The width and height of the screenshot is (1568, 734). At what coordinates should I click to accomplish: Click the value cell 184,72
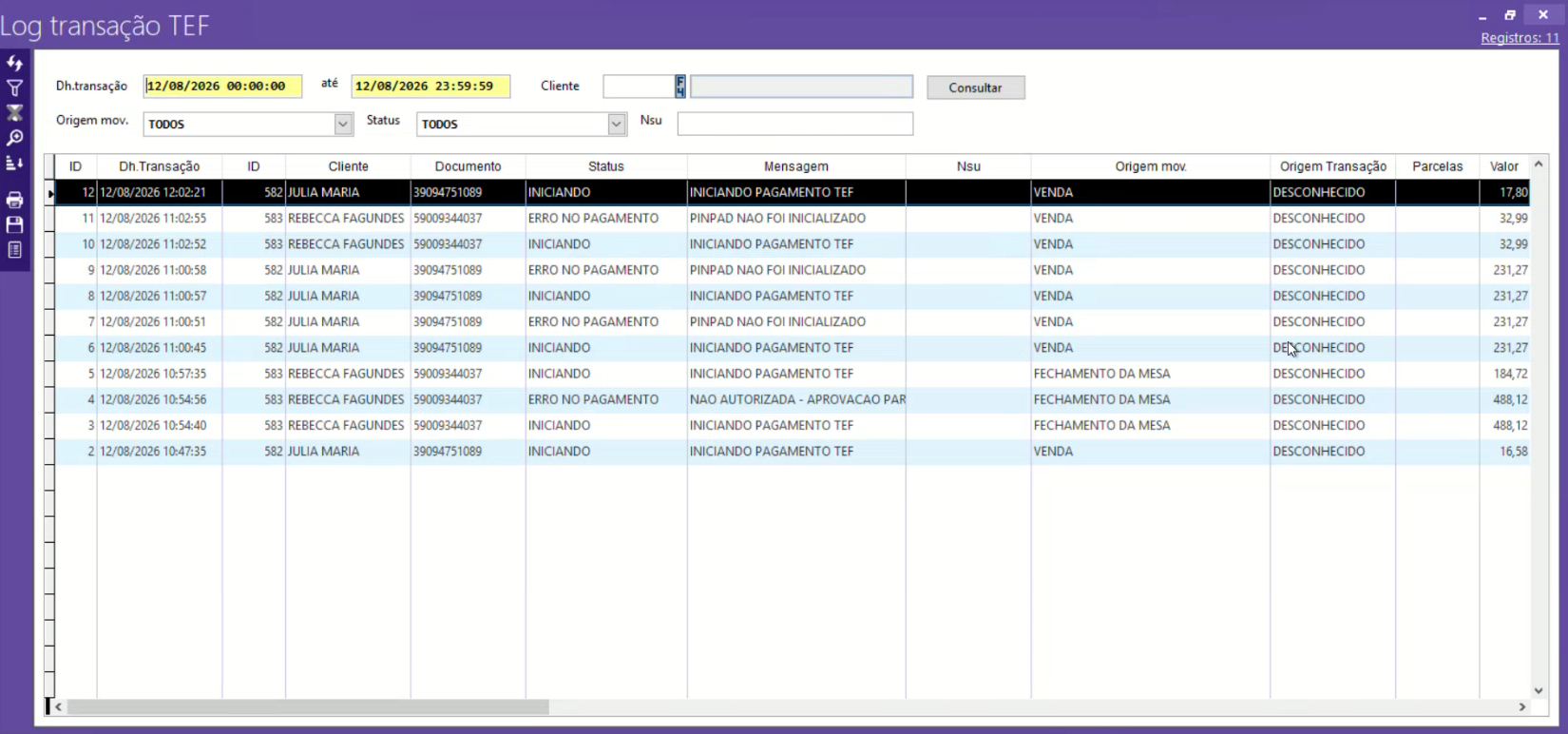(x=1504, y=374)
